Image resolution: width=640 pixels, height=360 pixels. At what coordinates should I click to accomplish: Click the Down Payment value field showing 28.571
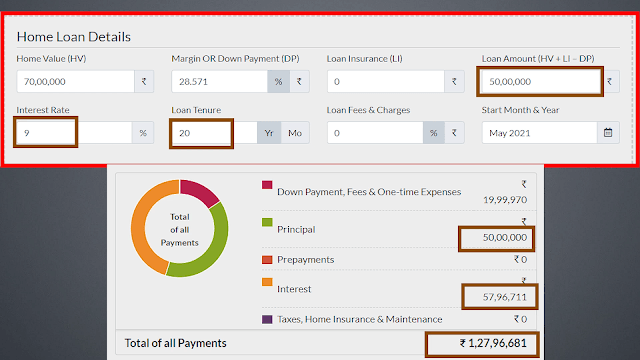coord(220,81)
